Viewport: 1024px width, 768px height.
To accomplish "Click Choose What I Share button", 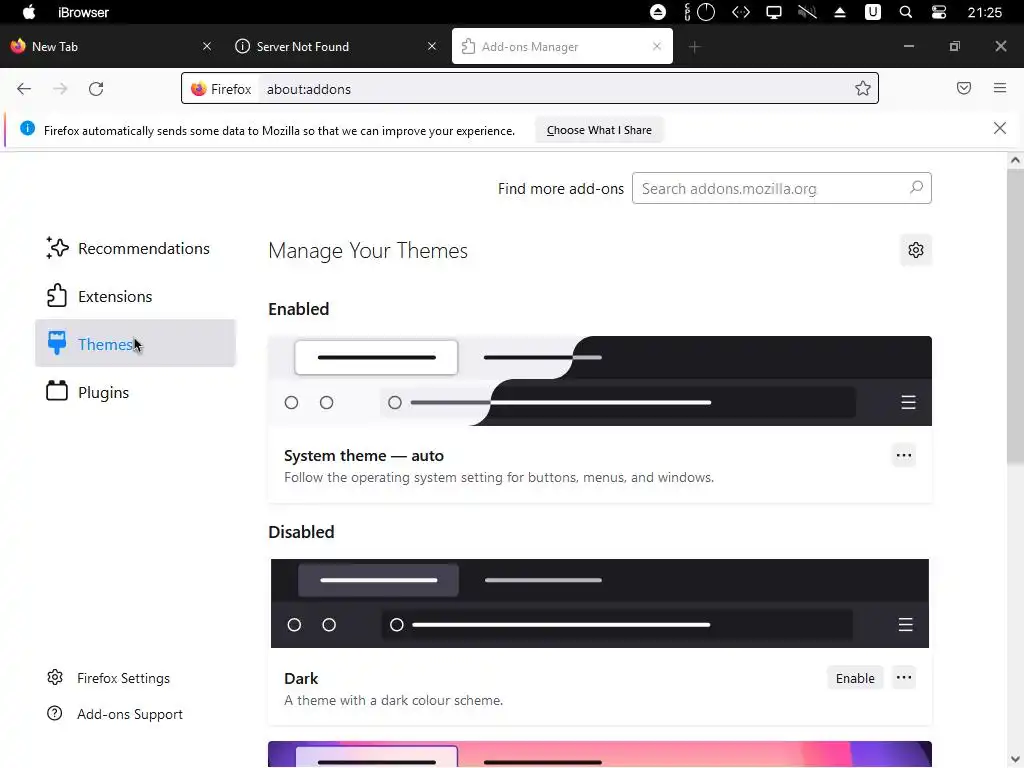I will (599, 130).
